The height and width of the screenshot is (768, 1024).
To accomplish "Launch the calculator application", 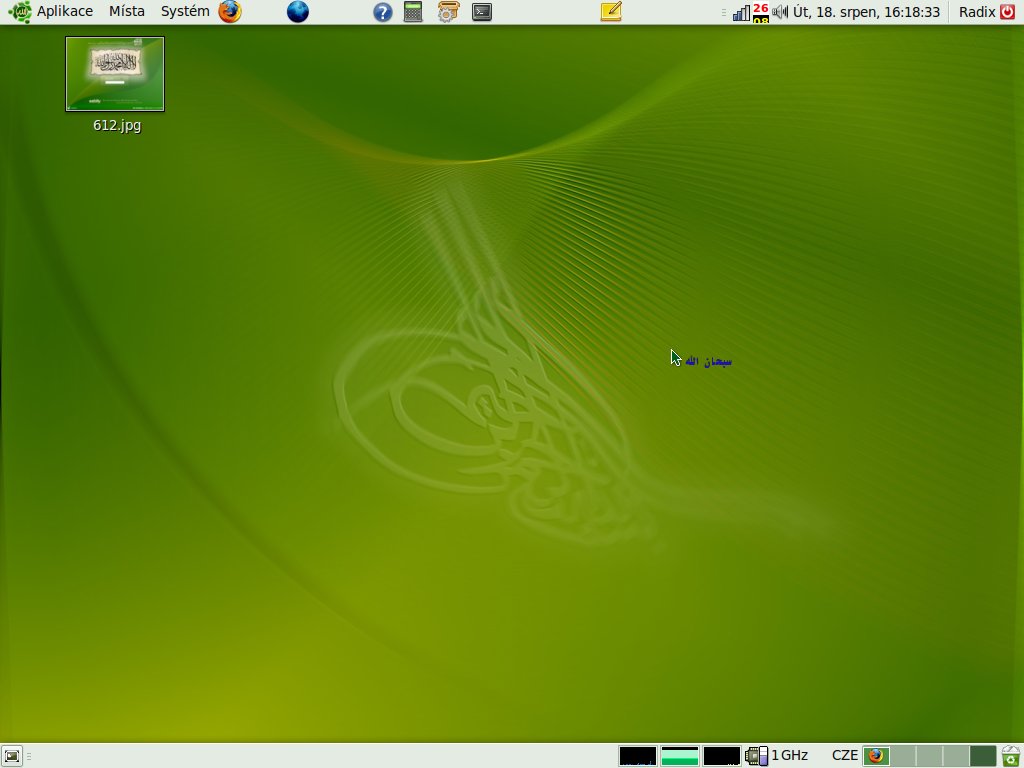I will (x=413, y=12).
